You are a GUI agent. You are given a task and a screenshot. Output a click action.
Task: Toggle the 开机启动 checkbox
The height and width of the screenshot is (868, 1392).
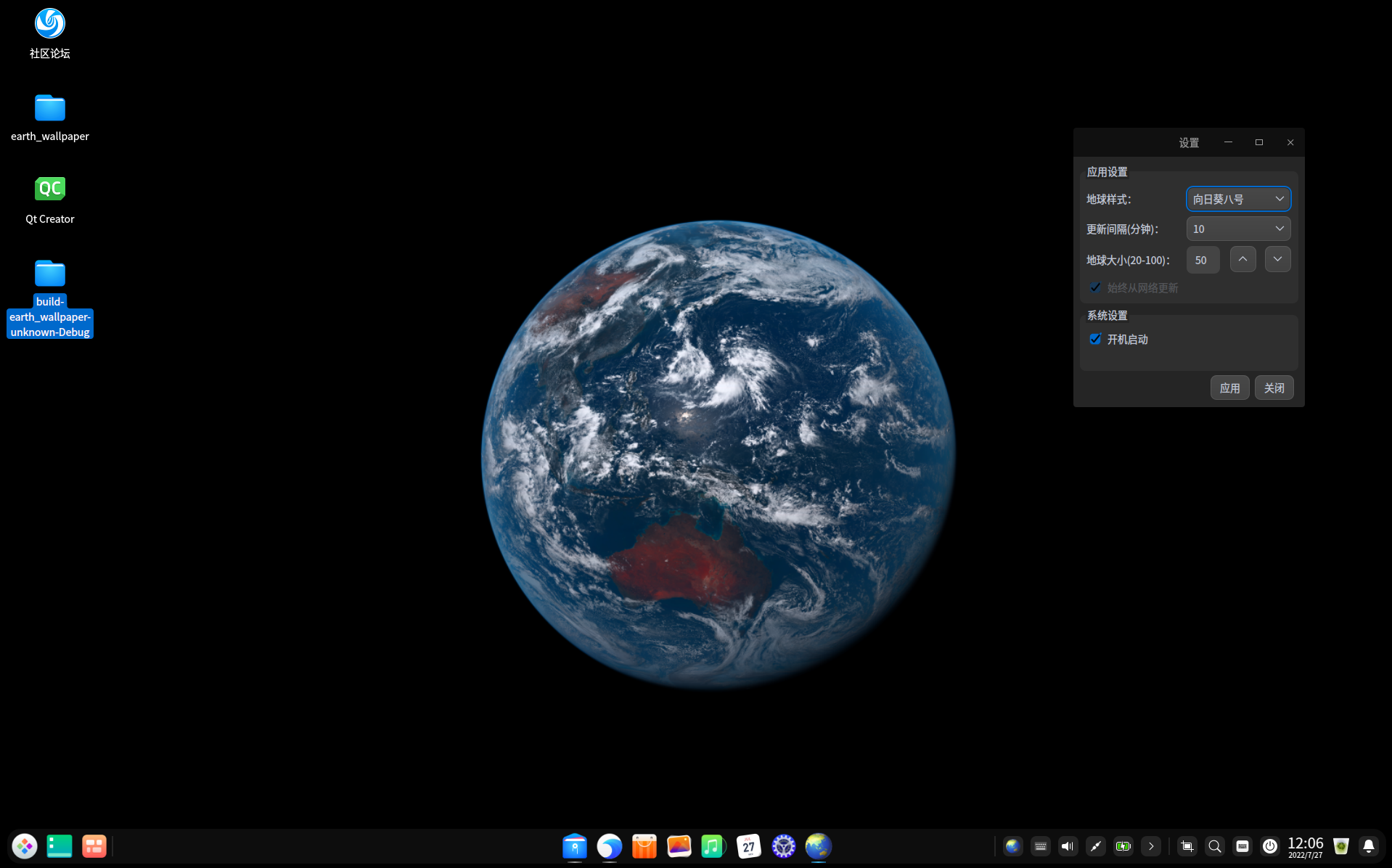(x=1096, y=339)
